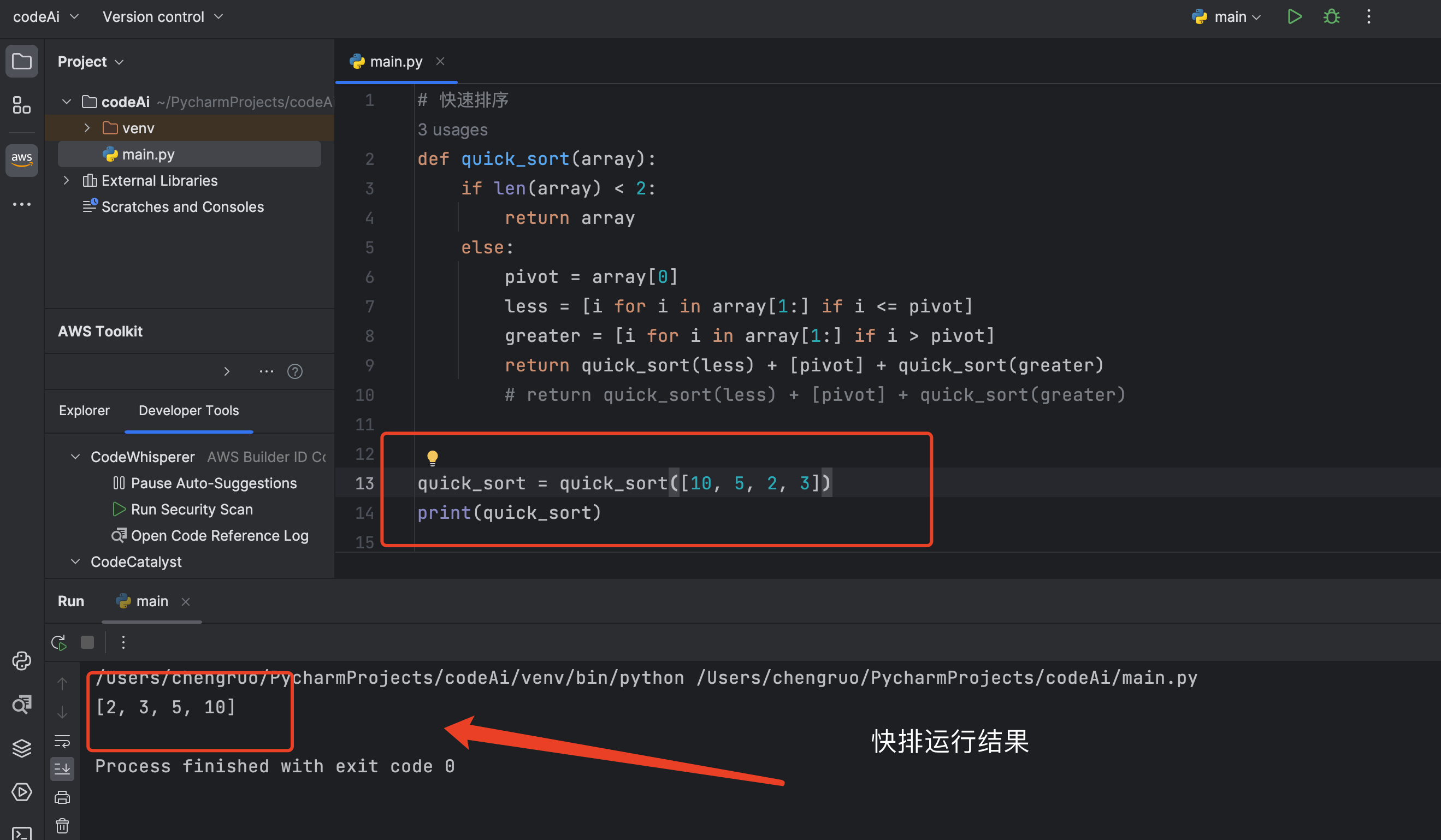Screen dimensions: 1441x840
Task: Click the Stop square in Run panel
Action: coord(87,642)
